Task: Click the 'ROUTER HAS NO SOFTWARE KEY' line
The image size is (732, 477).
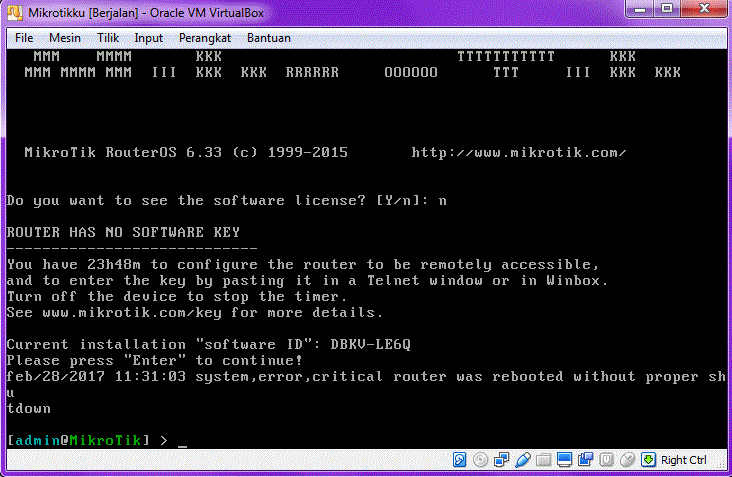Action: 123,232
